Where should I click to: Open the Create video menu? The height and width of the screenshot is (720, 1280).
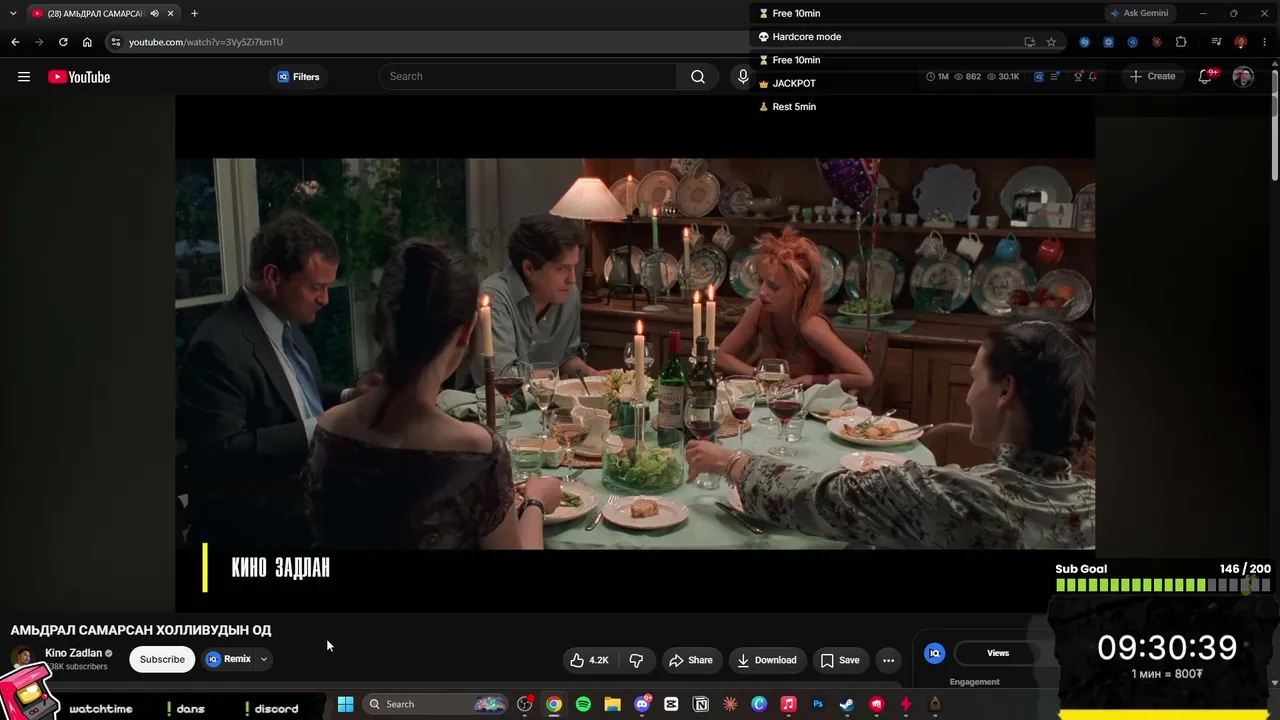click(1152, 76)
